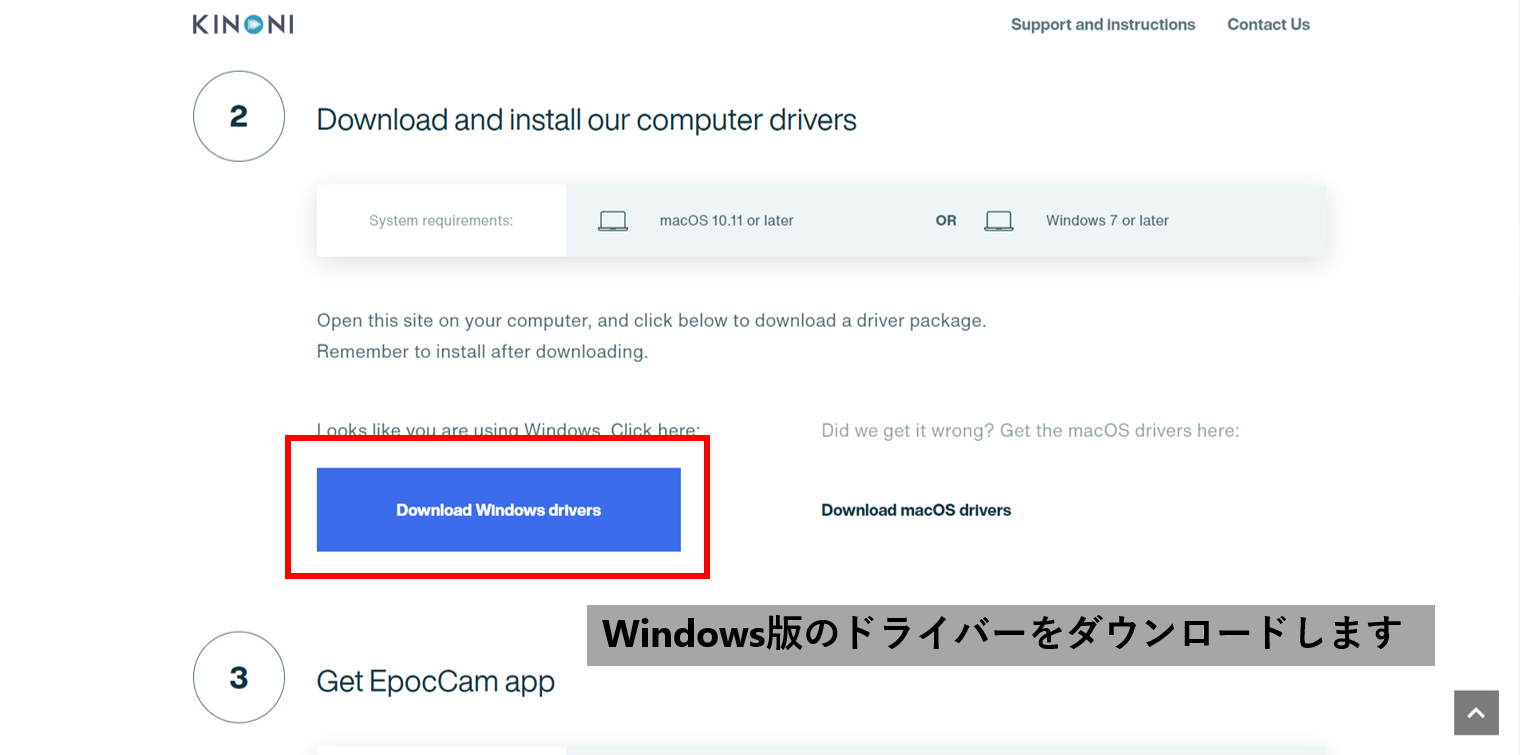Click the step 2 circled number

(x=238, y=117)
